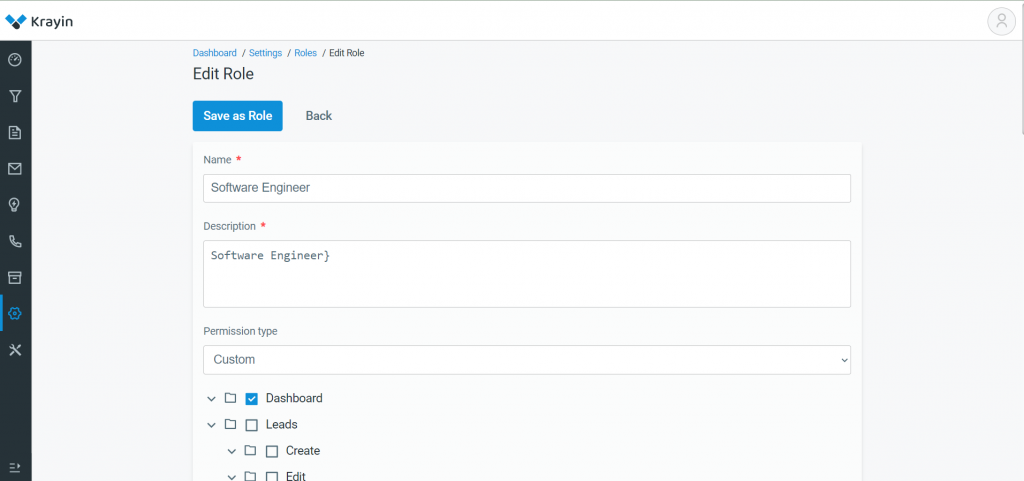Enable the Create permission checkbox
Image resolution: width=1024 pixels, height=481 pixels.
(272, 452)
